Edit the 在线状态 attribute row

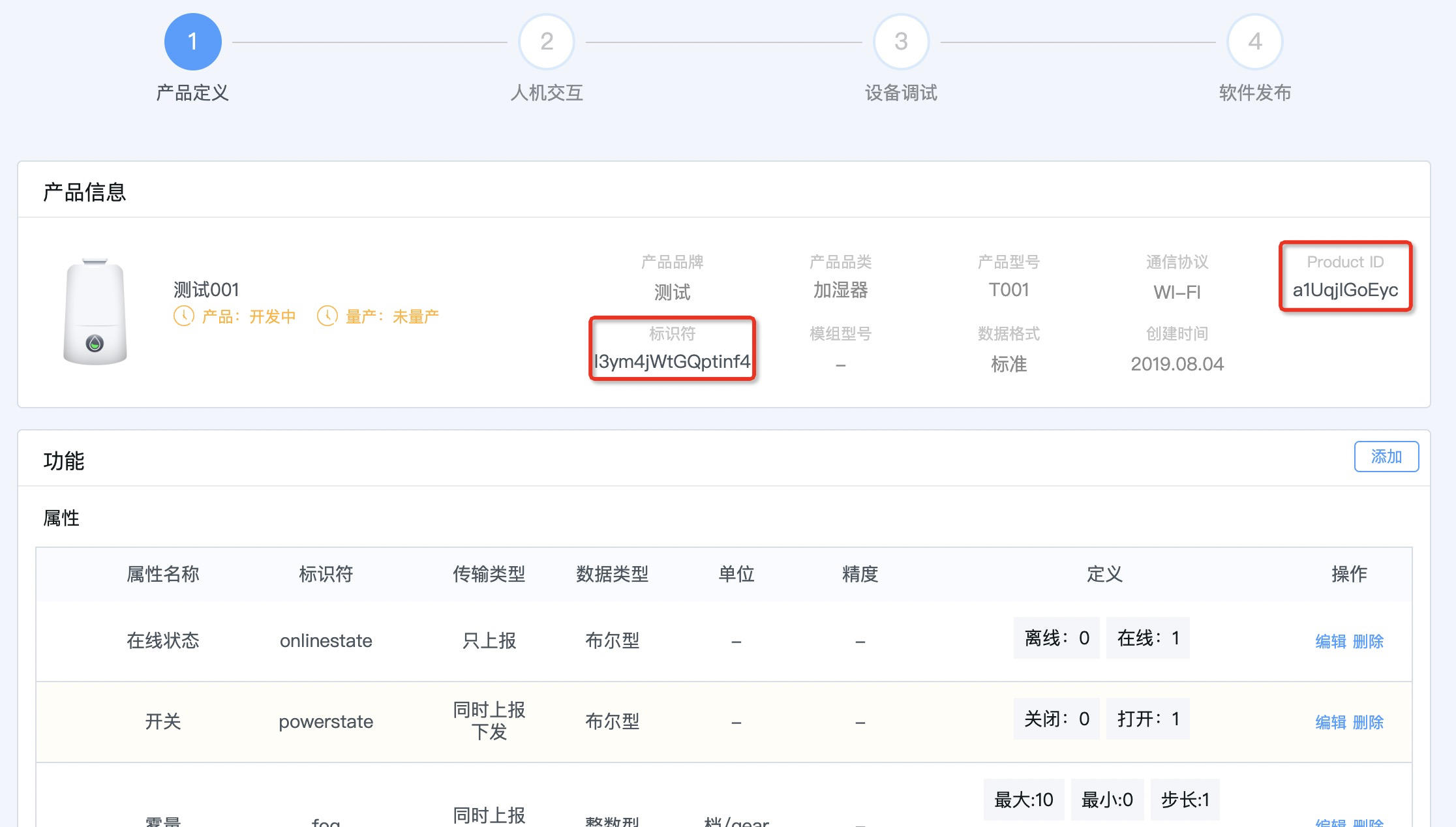click(1331, 641)
